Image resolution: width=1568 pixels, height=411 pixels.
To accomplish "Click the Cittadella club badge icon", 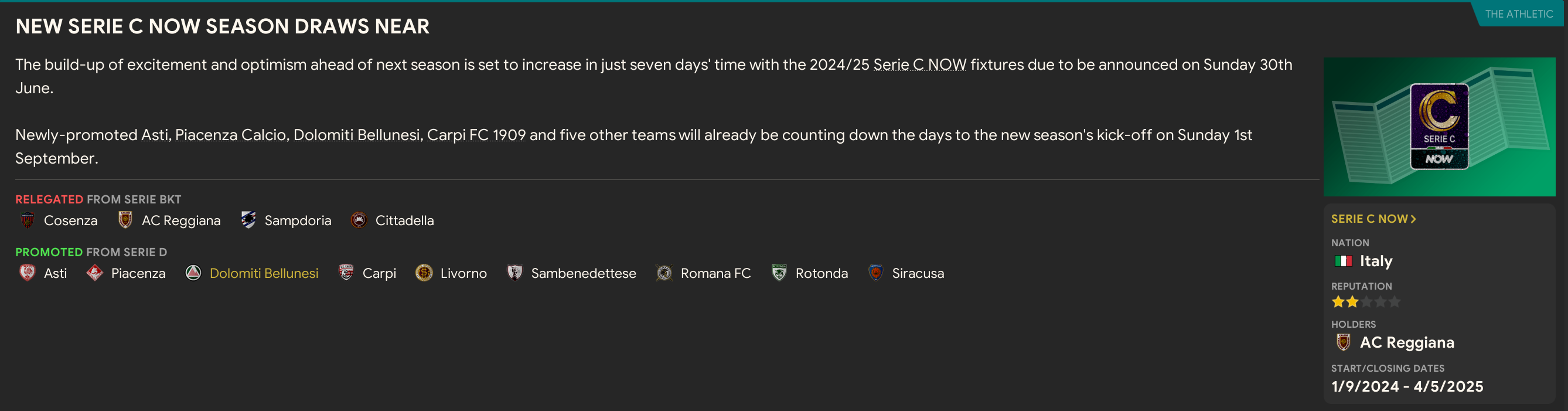I will [359, 220].
